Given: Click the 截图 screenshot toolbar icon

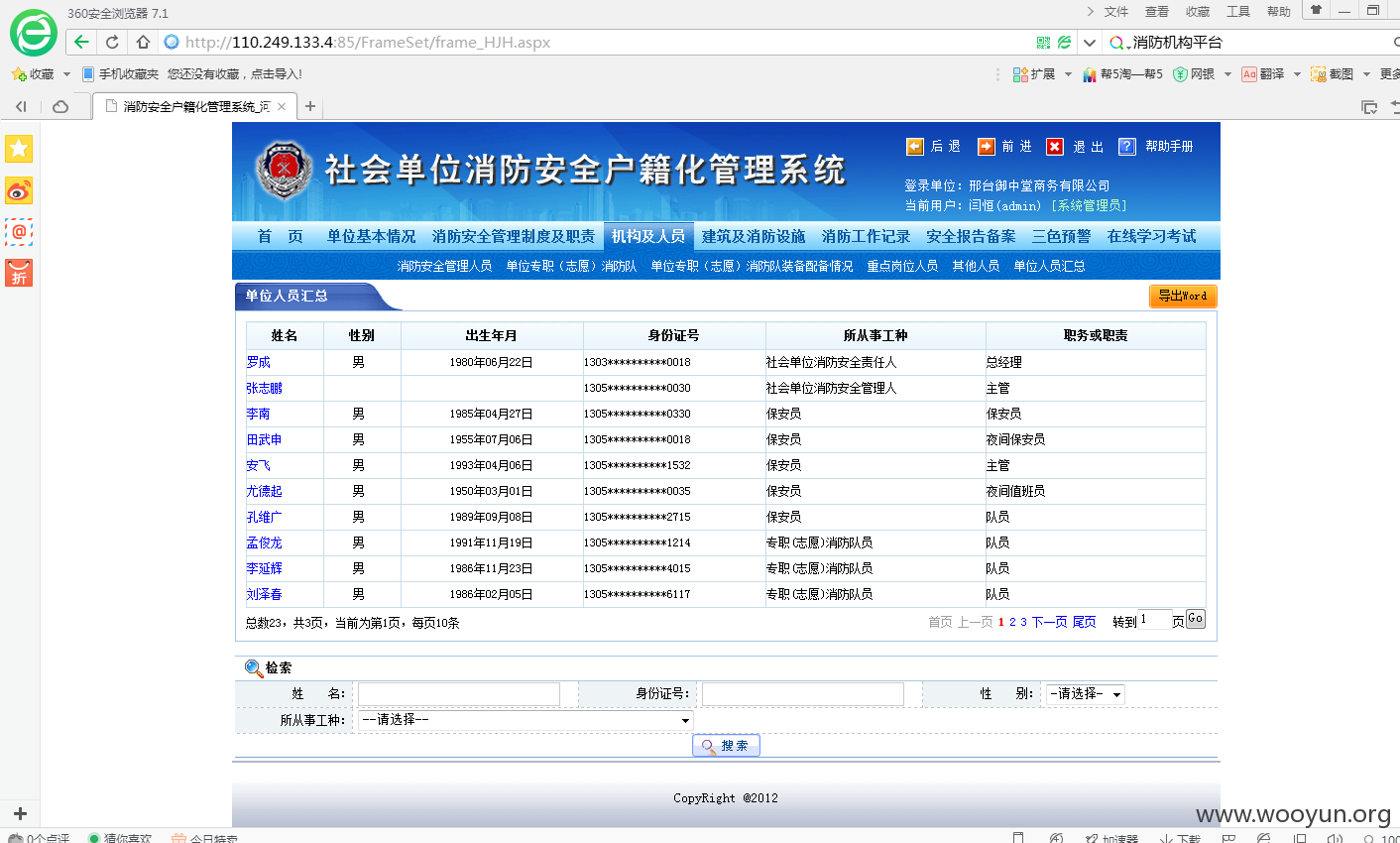Looking at the screenshot, I should [1319, 74].
